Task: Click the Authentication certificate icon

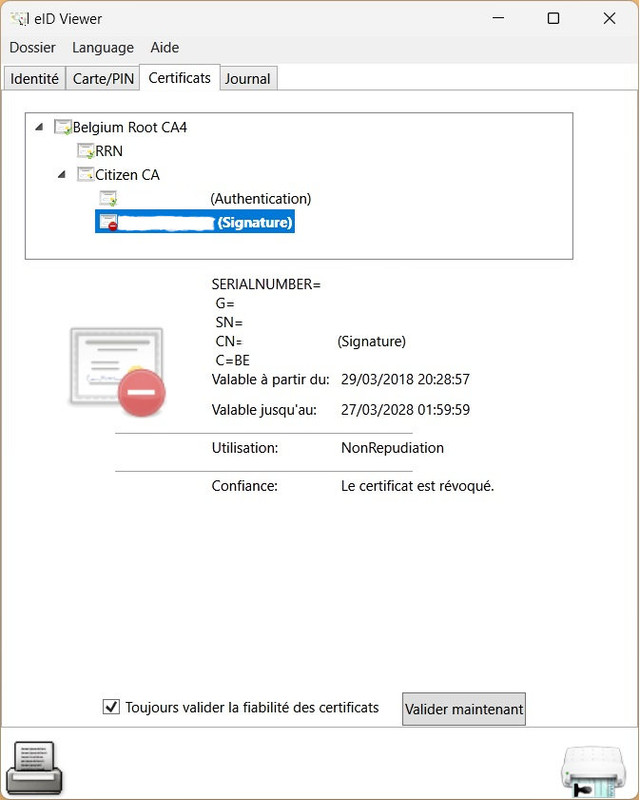Action: [108, 198]
